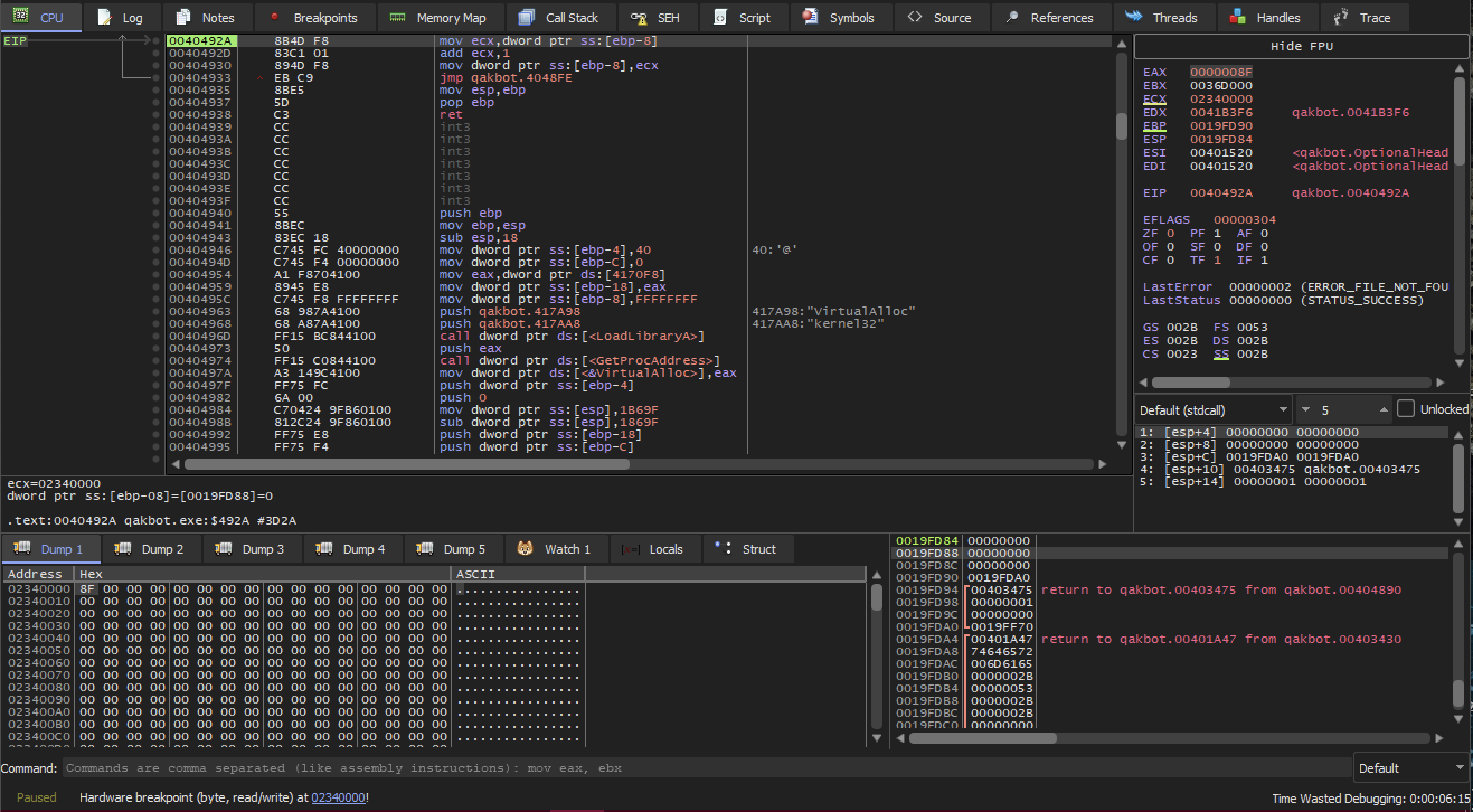Open the Log tab icon
The width and height of the screenshot is (1473, 812).
pos(104,17)
